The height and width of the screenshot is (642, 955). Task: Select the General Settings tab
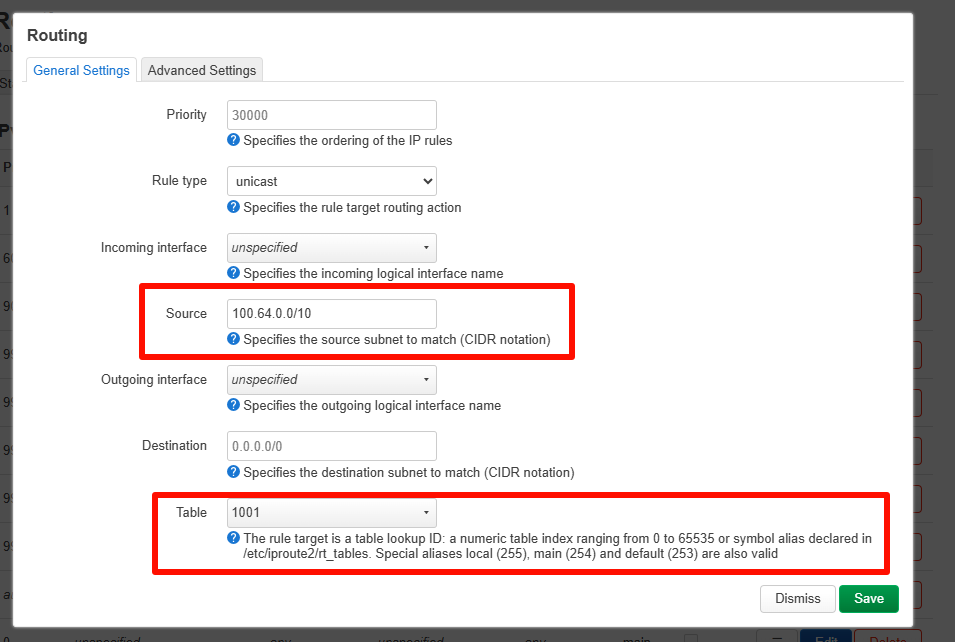tap(81, 70)
